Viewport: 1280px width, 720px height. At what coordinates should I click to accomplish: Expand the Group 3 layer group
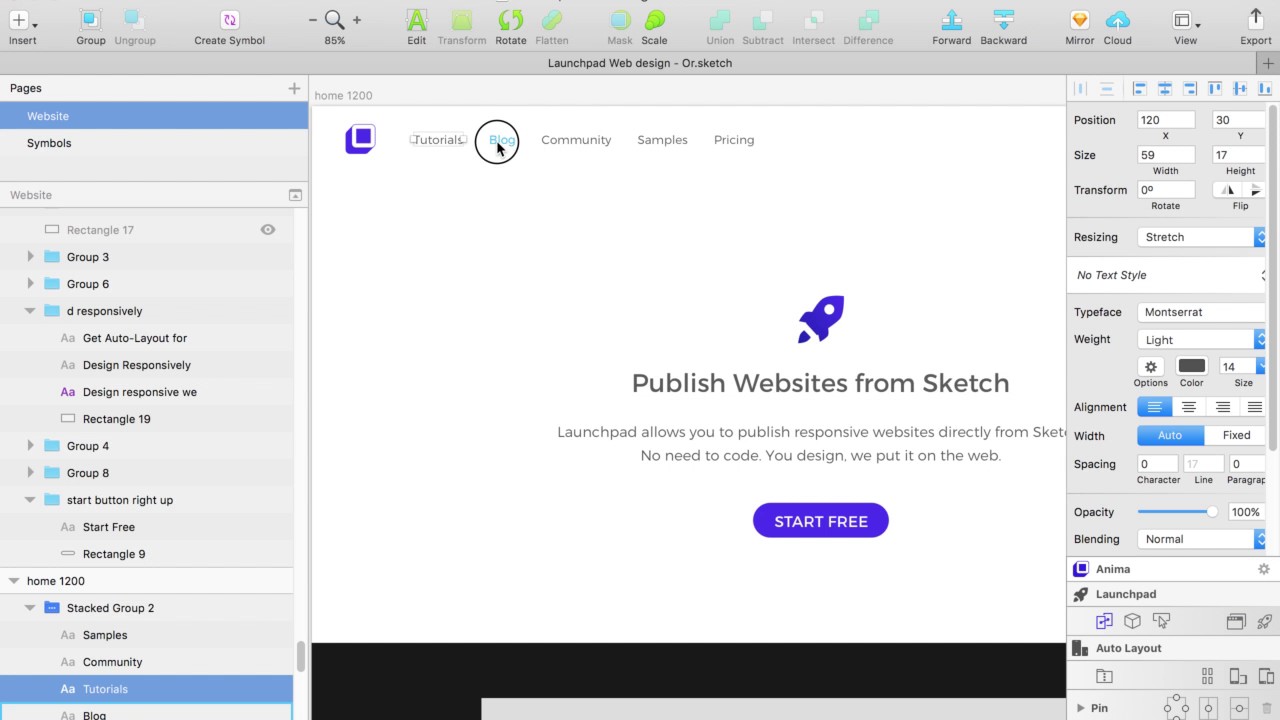pyautogui.click(x=30, y=257)
